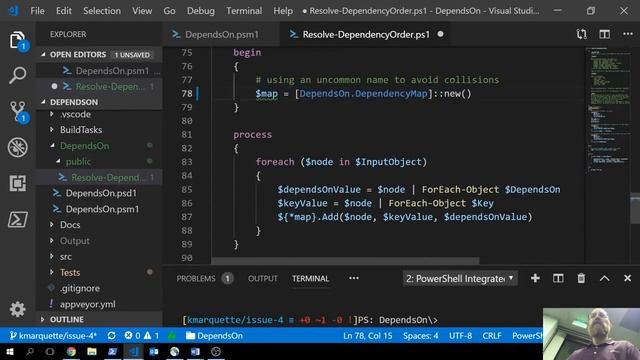Open the Debug view icon

[x=18, y=147]
